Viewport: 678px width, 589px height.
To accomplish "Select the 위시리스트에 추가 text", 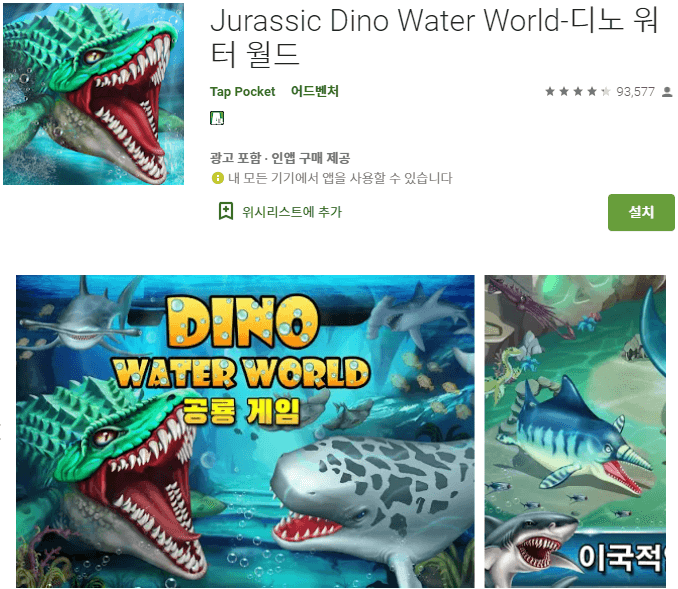I will click(x=292, y=212).
